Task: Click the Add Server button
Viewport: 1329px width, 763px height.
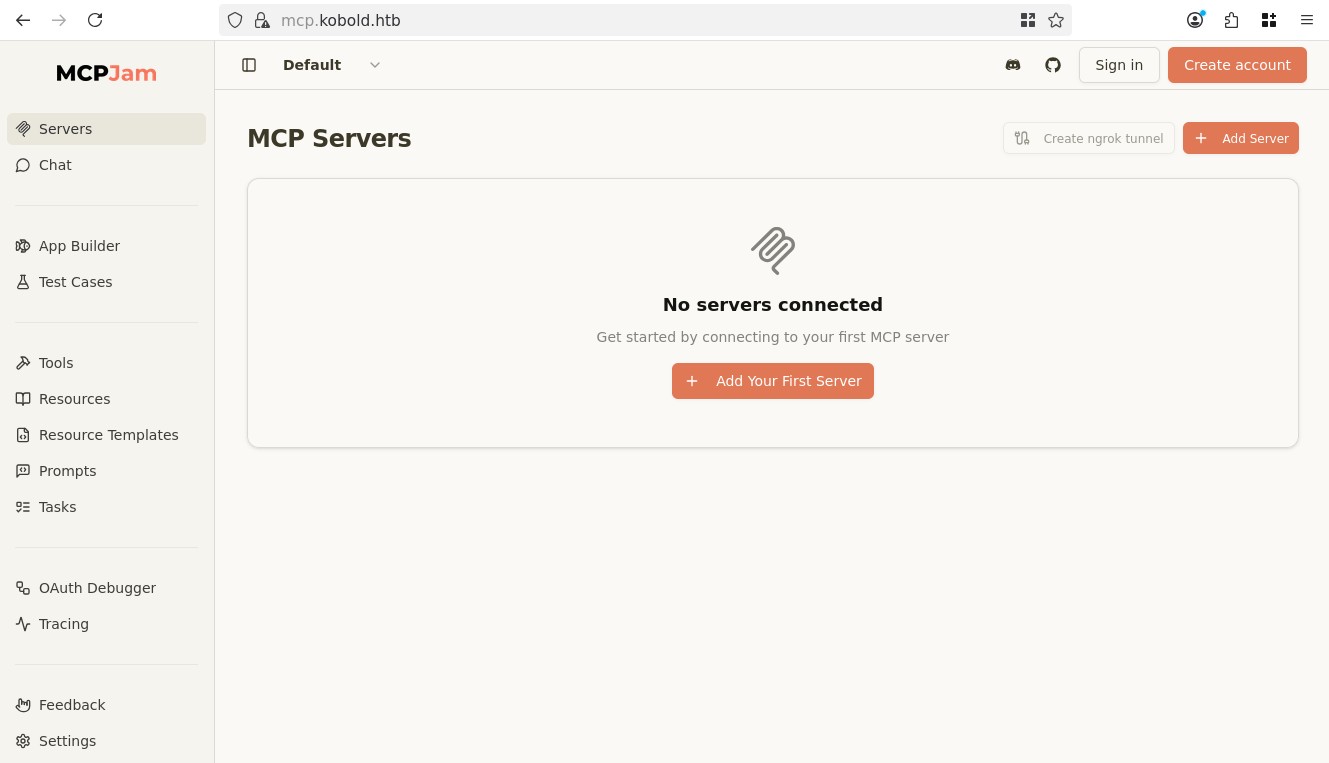Action: (1241, 138)
